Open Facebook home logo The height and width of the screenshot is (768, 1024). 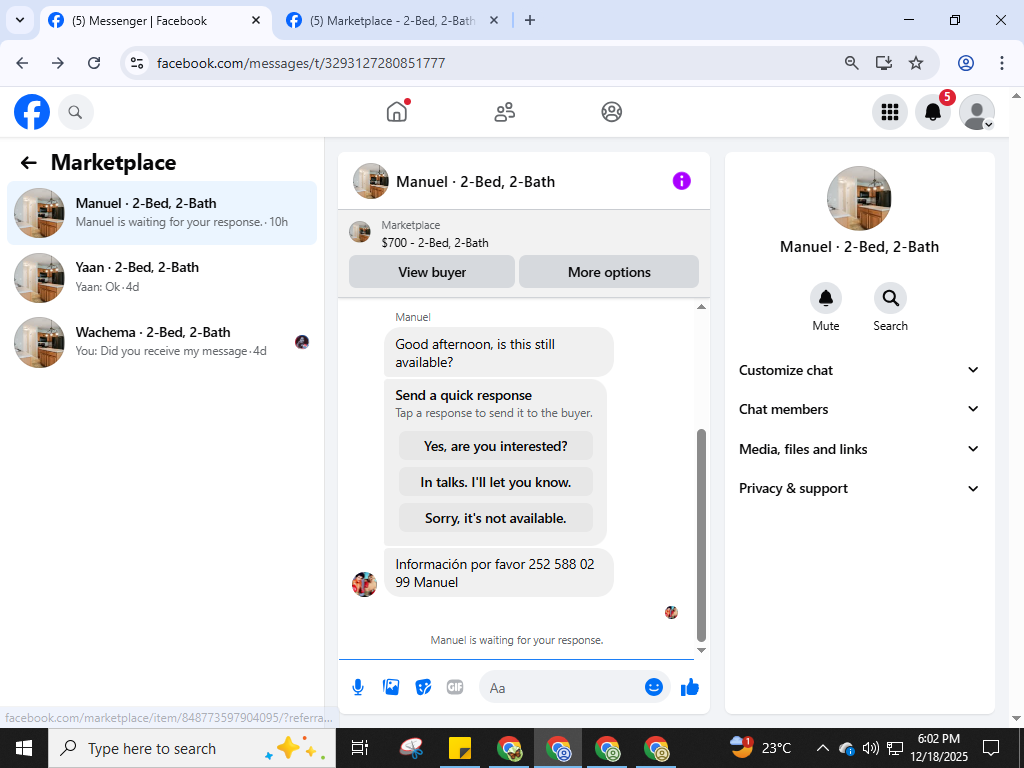[x=32, y=112]
